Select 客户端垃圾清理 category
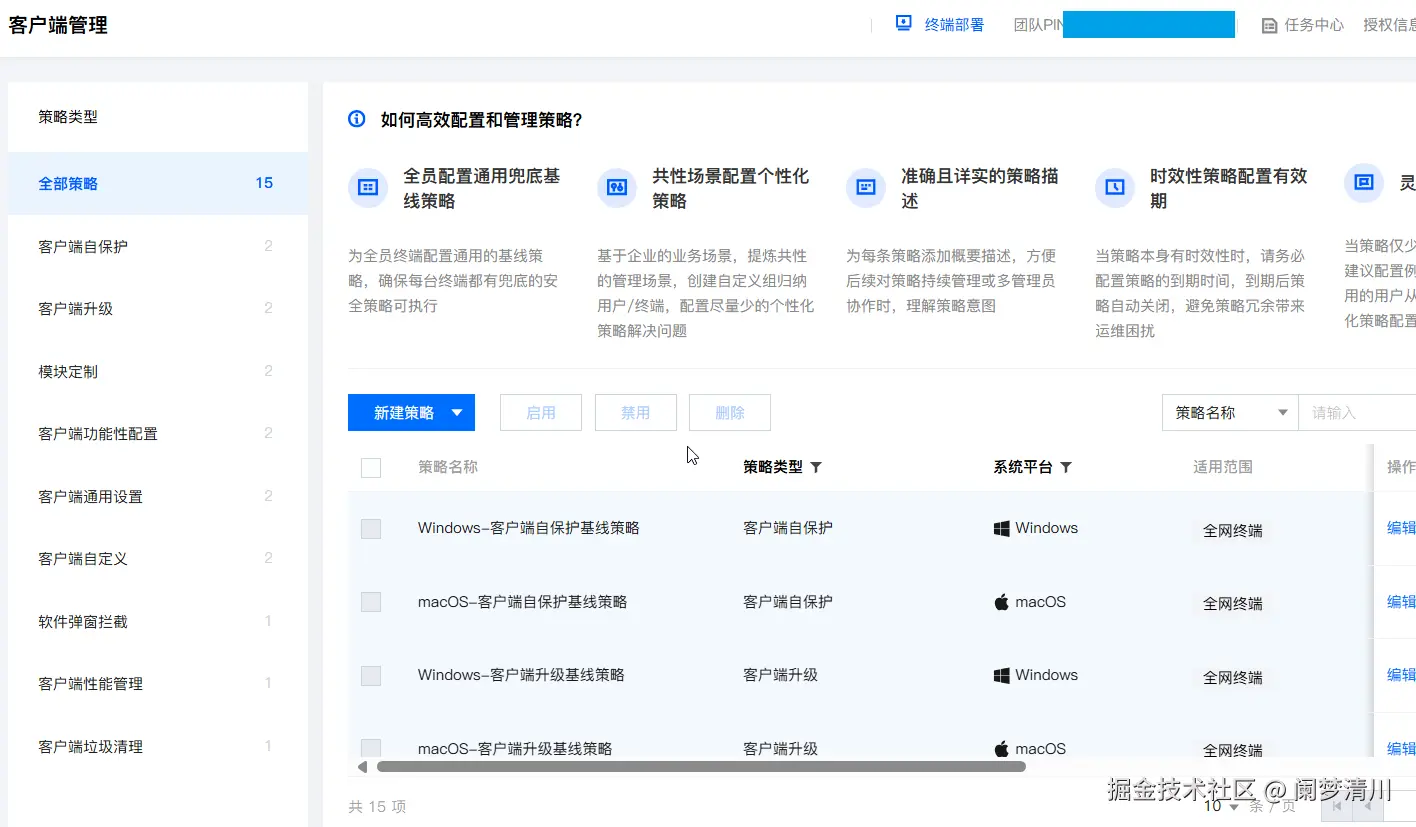 click(x=158, y=747)
